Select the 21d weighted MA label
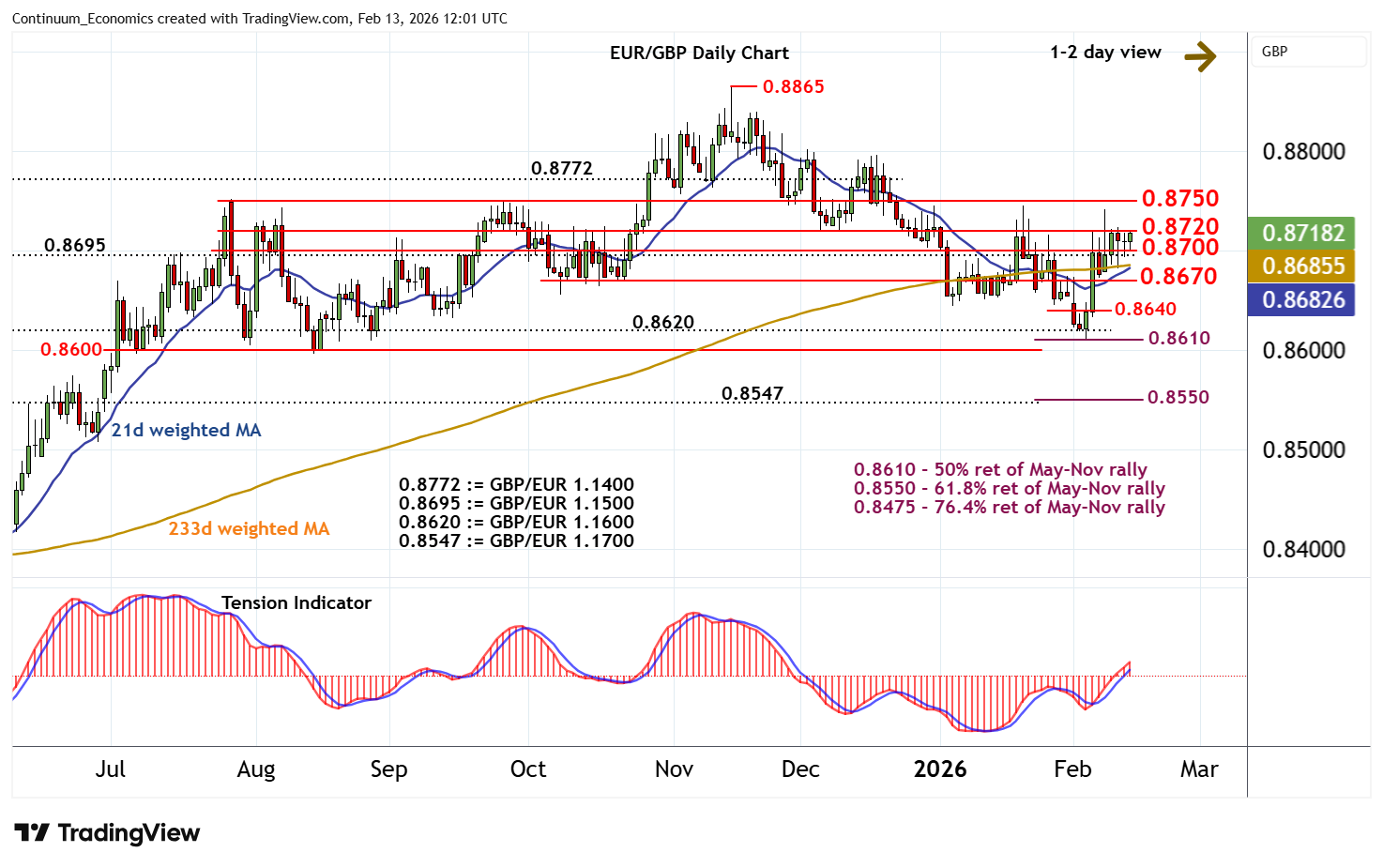 [x=186, y=431]
